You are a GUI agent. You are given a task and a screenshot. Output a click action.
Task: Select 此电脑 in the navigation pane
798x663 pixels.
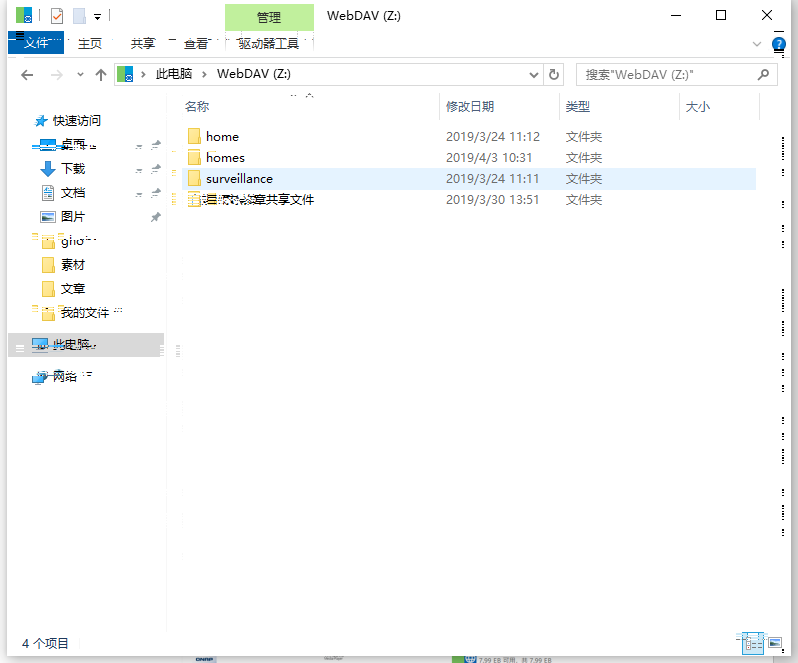86,345
